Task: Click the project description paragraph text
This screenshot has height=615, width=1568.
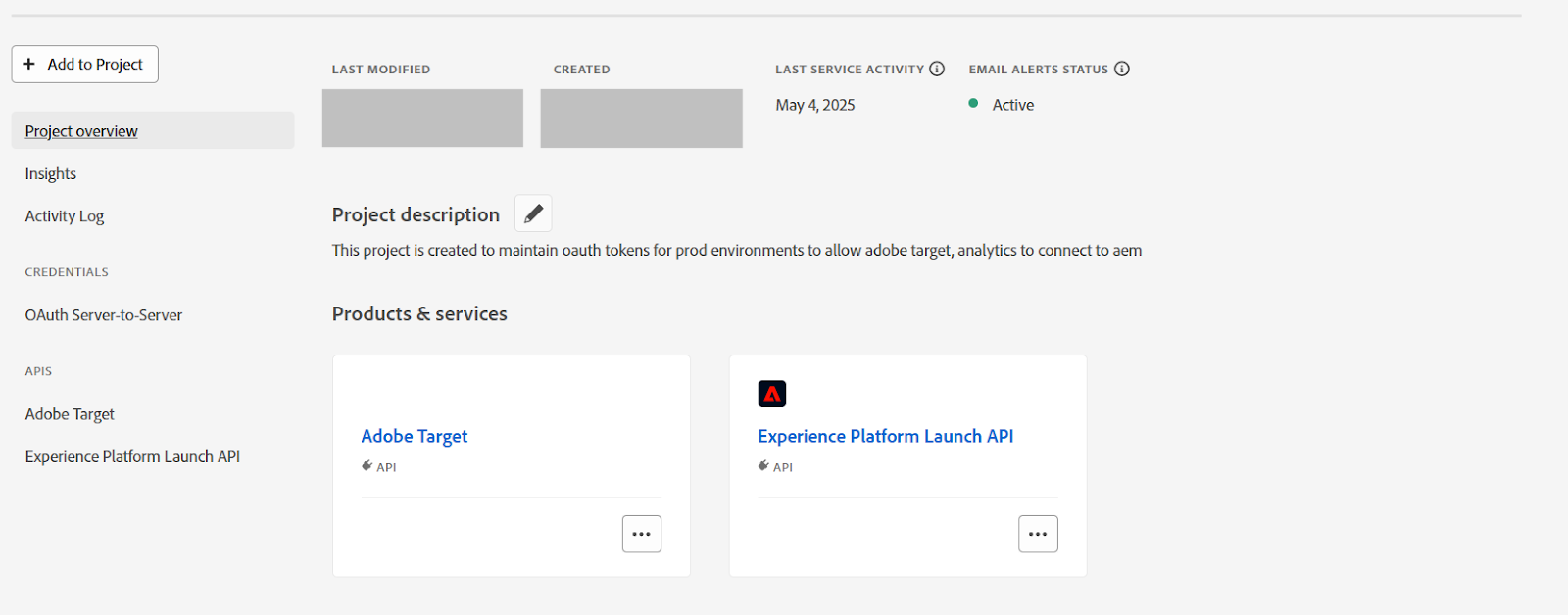Action: 737,251
